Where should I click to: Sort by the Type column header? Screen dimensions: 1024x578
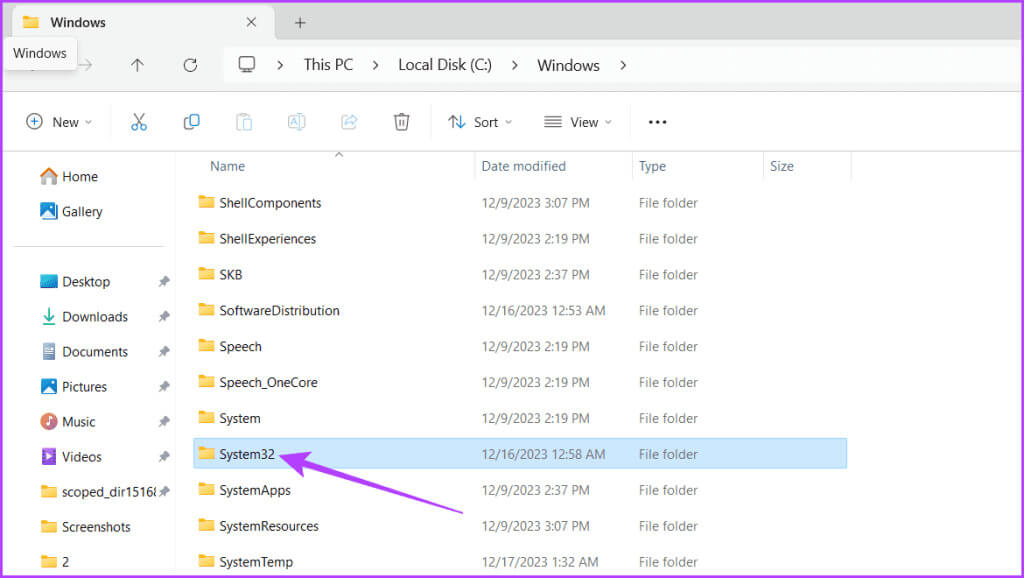coord(652,166)
